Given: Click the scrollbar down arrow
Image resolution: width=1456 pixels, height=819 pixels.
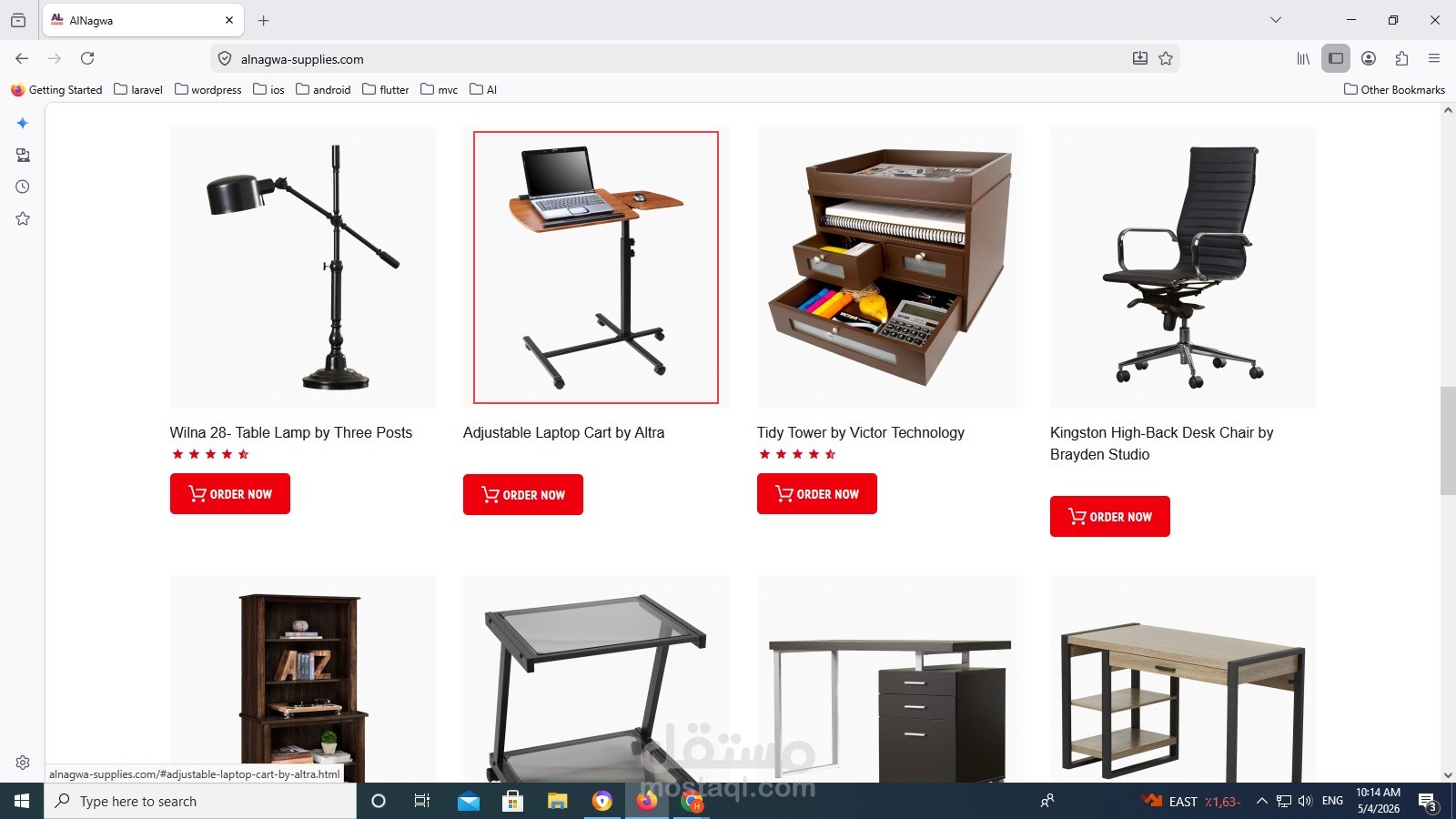Looking at the screenshot, I should point(1448,775).
